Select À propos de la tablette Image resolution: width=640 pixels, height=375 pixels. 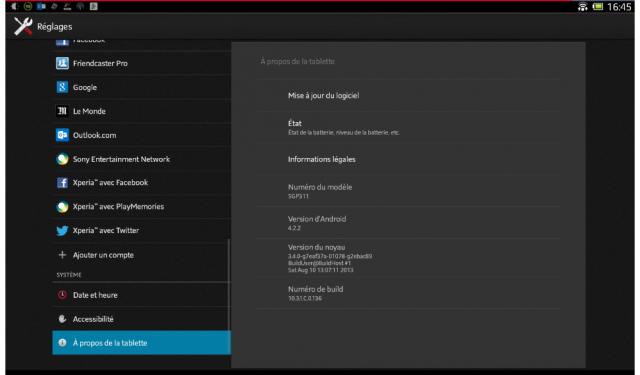(x=141, y=343)
